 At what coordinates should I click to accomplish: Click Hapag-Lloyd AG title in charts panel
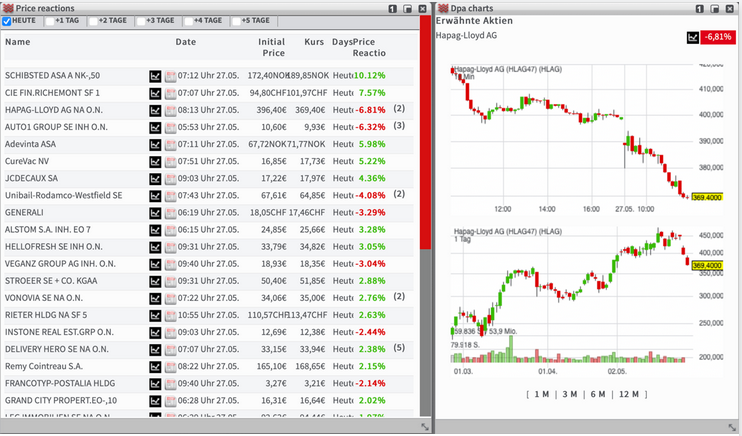pyautogui.click(x=466, y=36)
